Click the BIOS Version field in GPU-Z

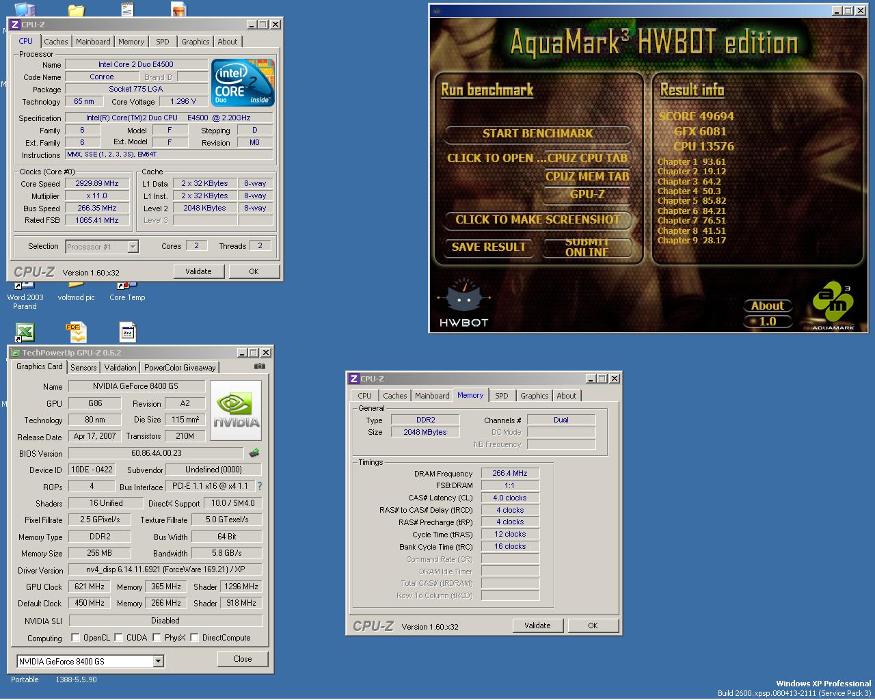[x=156, y=453]
